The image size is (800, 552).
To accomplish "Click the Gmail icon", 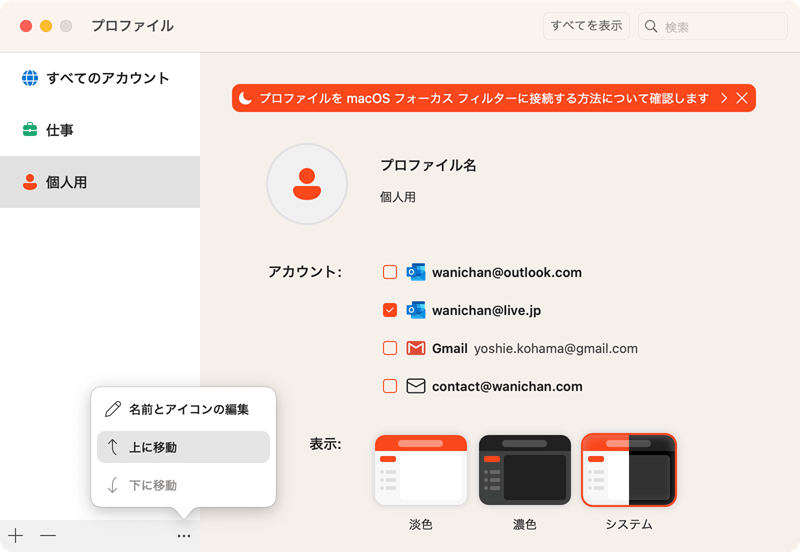I will pos(416,348).
